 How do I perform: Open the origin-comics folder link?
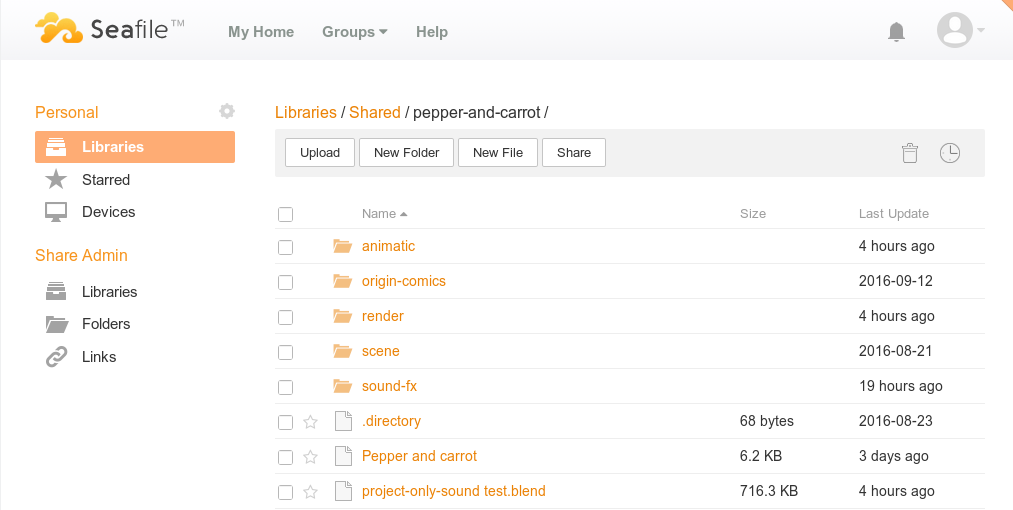pyautogui.click(x=404, y=281)
